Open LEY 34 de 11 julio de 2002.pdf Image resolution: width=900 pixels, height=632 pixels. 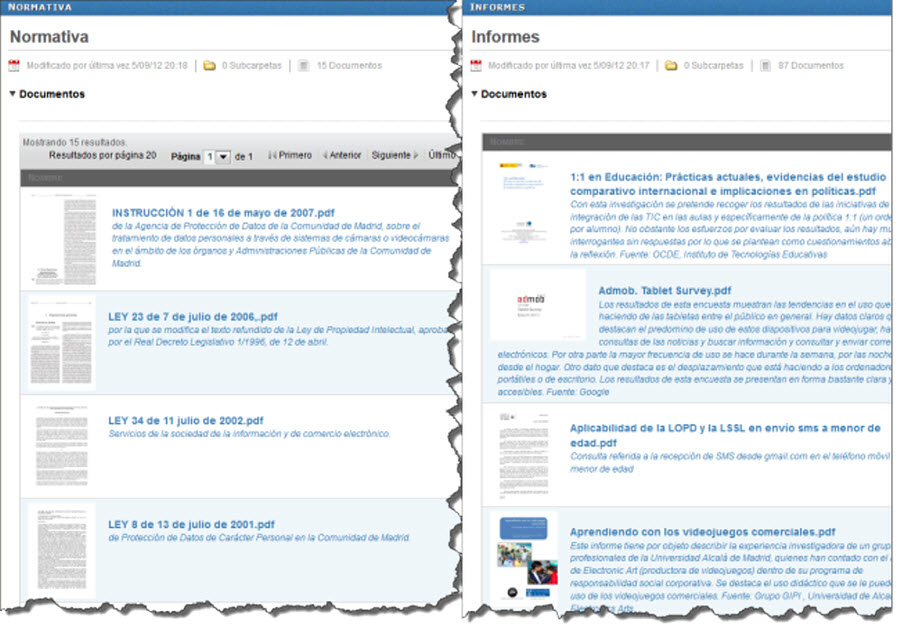[186, 421]
